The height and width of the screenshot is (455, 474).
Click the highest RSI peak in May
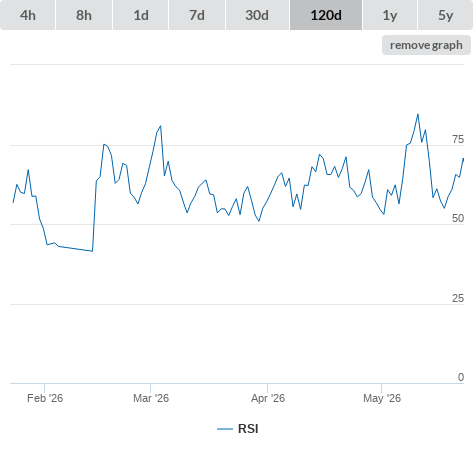coord(418,114)
